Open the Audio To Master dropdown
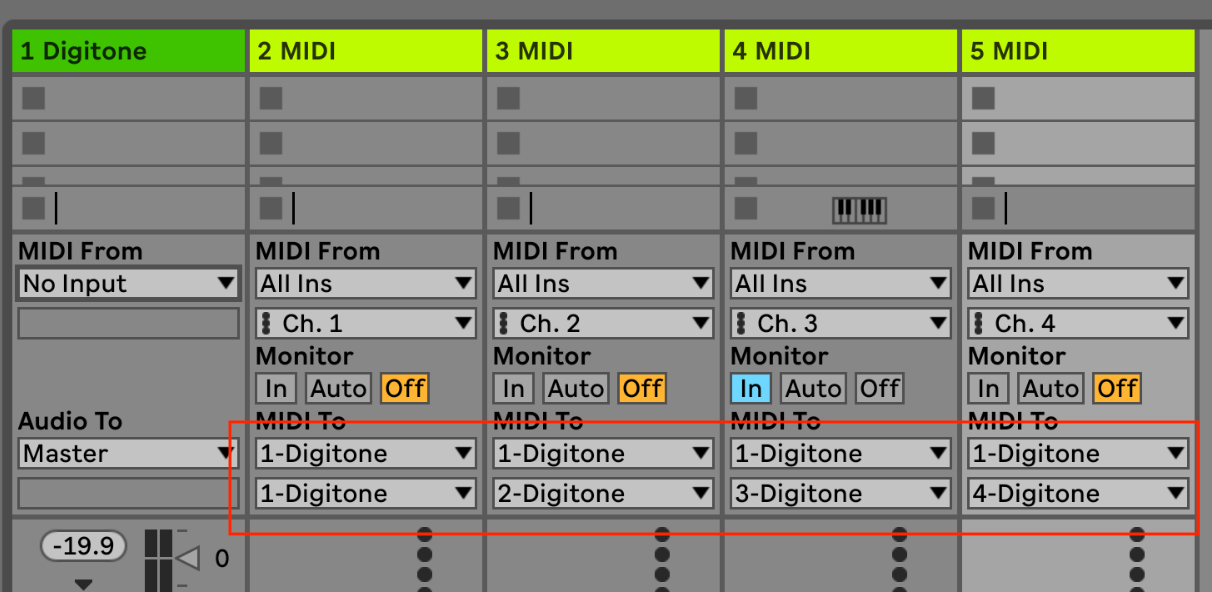1212x592 pixels. (128, 454)
